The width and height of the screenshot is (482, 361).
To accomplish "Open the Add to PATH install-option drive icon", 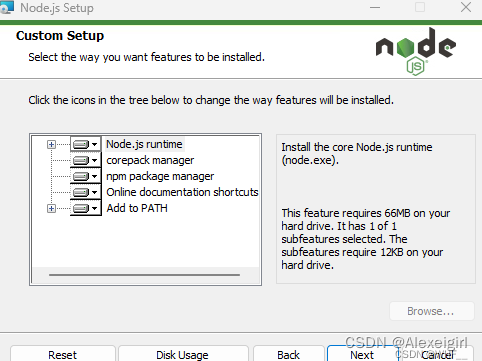I will click(x=86, y=208).
